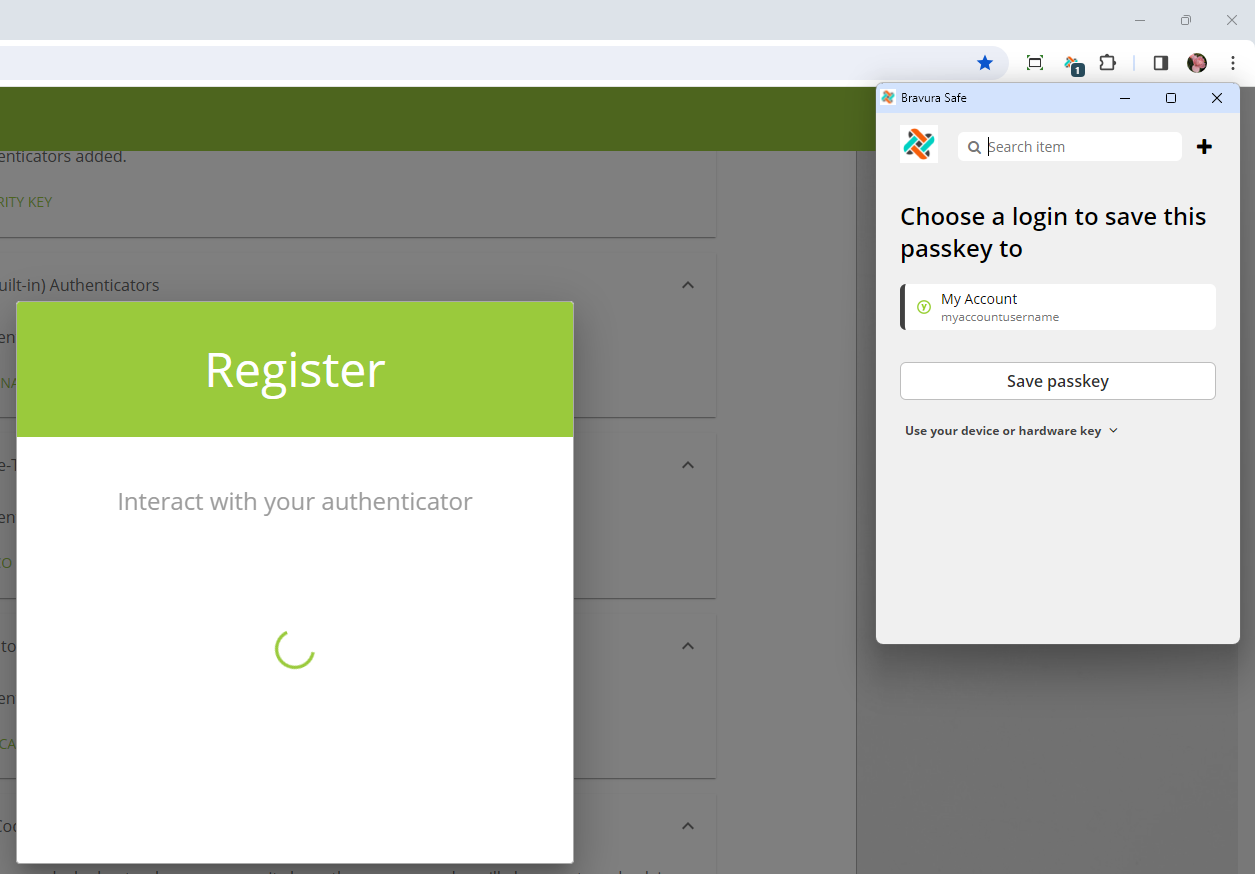This screenshot has width=1255, height=874.
Task: Click the magnifying glass search icon
Action: pos(974,146)
